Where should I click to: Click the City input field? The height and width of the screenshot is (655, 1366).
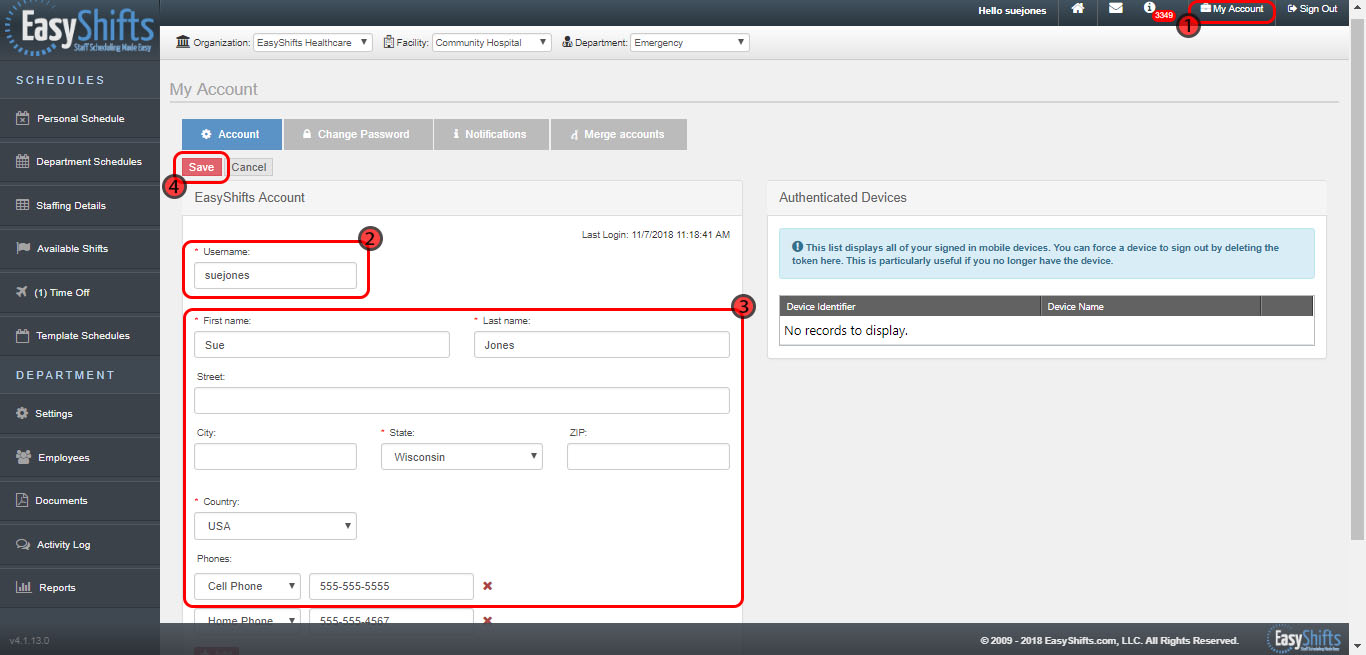(x=275, y=457)
